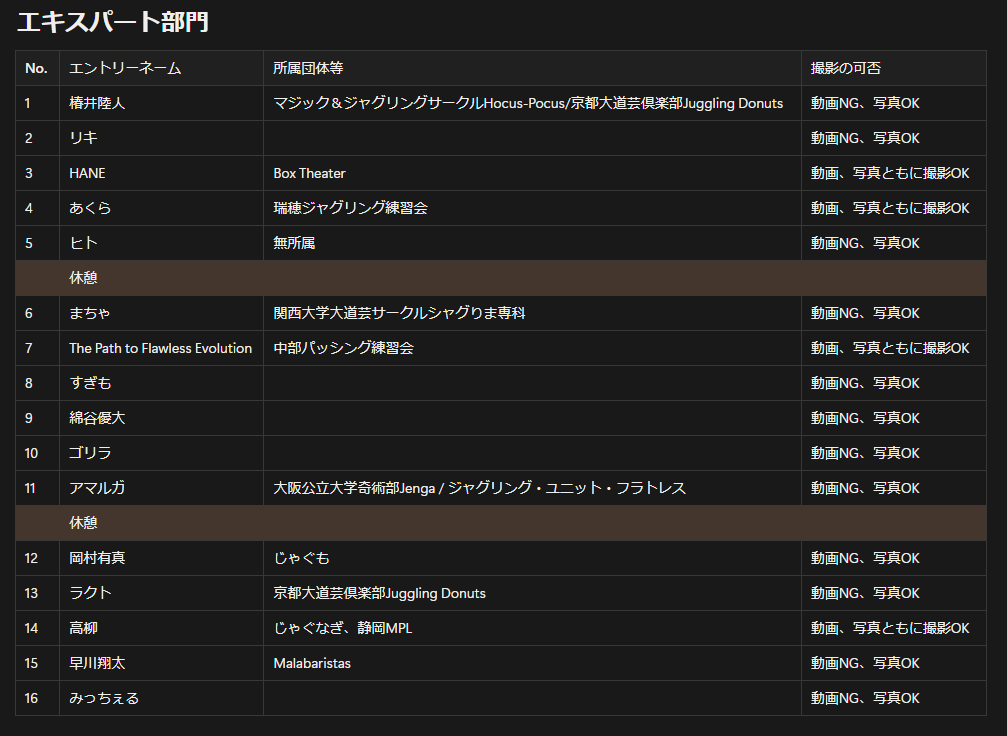The height and width of the screenshot is (736, 1007).
Task: Click entry number 16
Action: [x=31, y=698]
